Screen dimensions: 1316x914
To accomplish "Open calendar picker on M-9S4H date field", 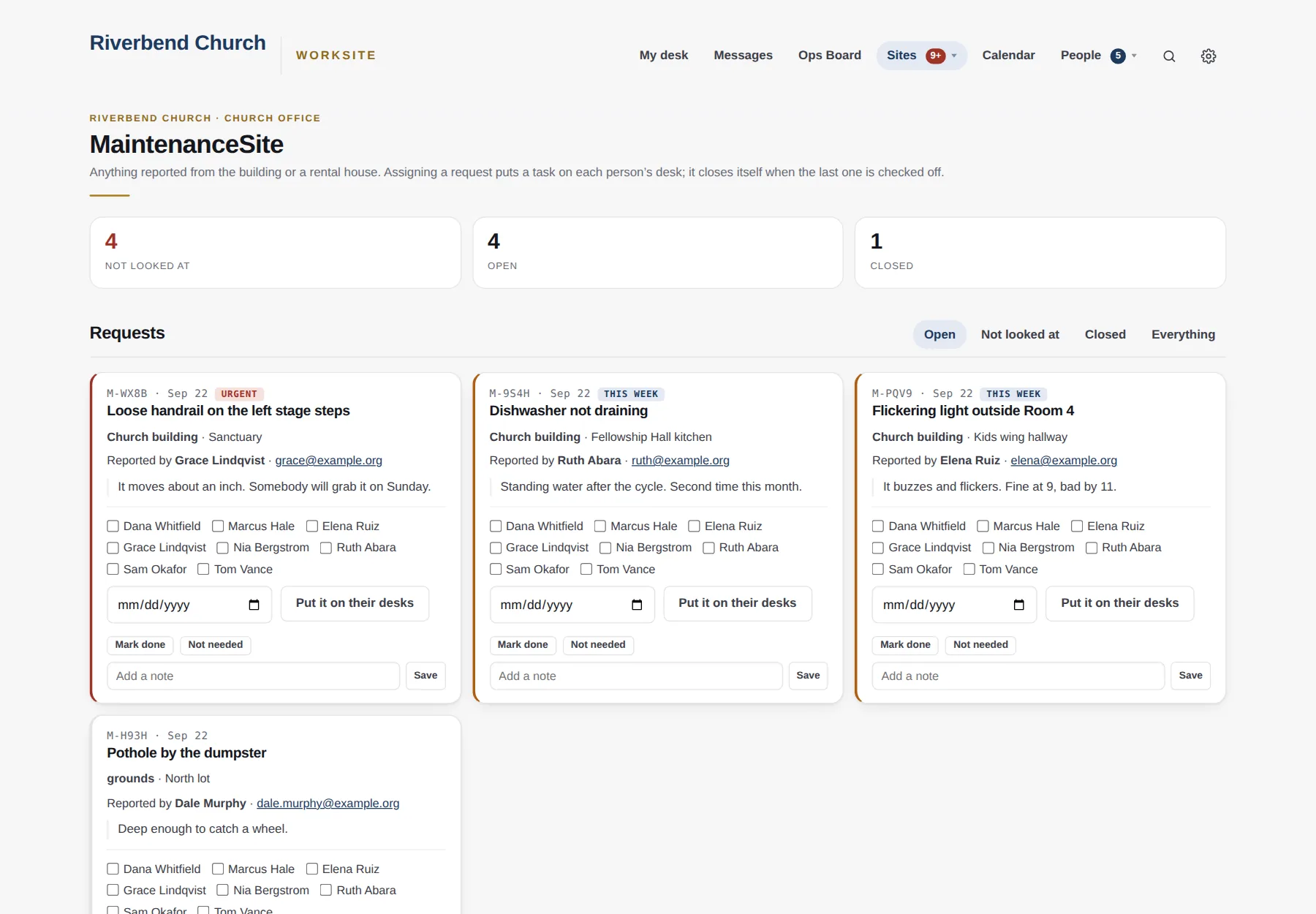I will coord(637,605).
